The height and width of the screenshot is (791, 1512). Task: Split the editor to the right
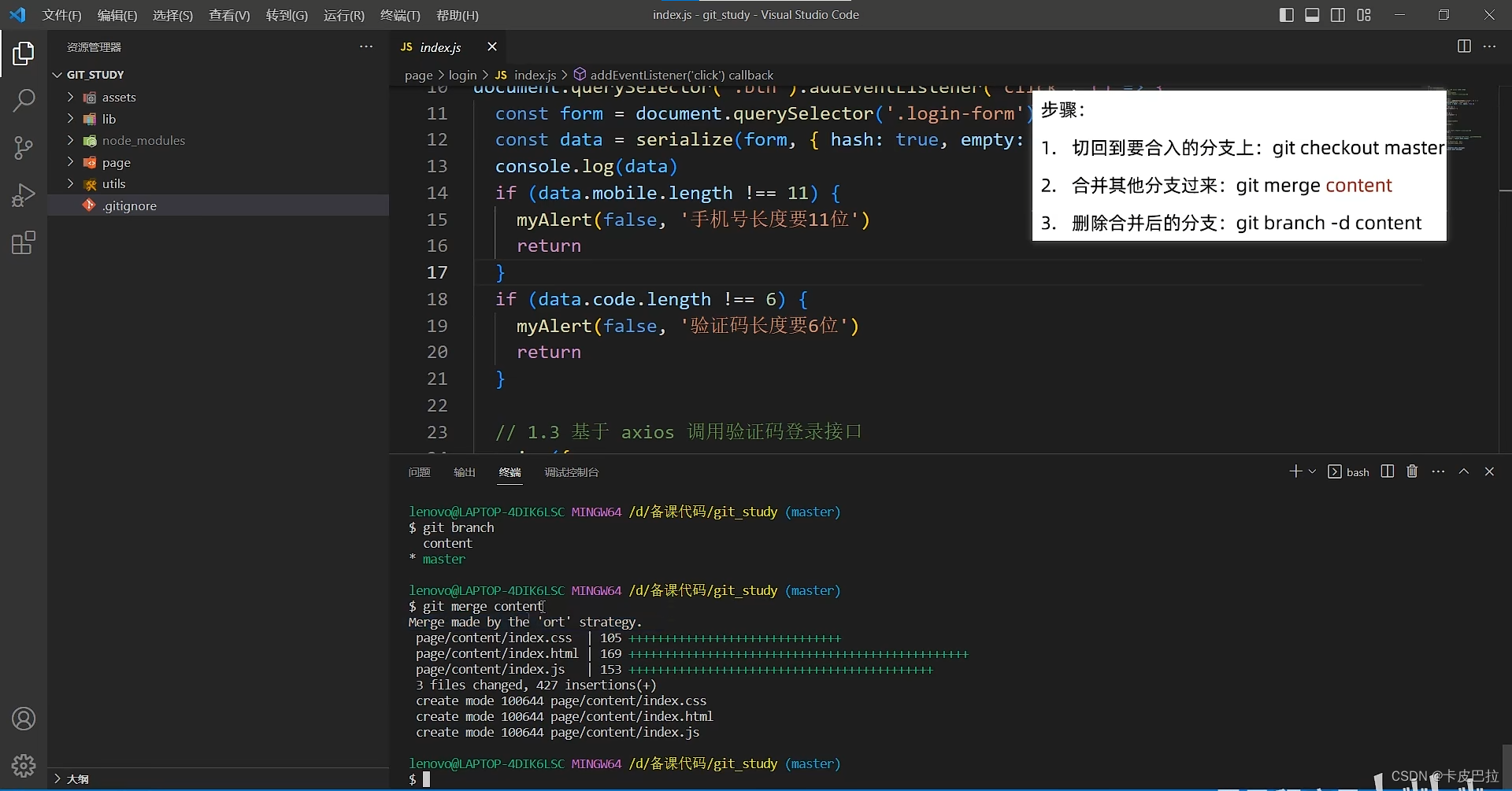tap(1464, 46)
